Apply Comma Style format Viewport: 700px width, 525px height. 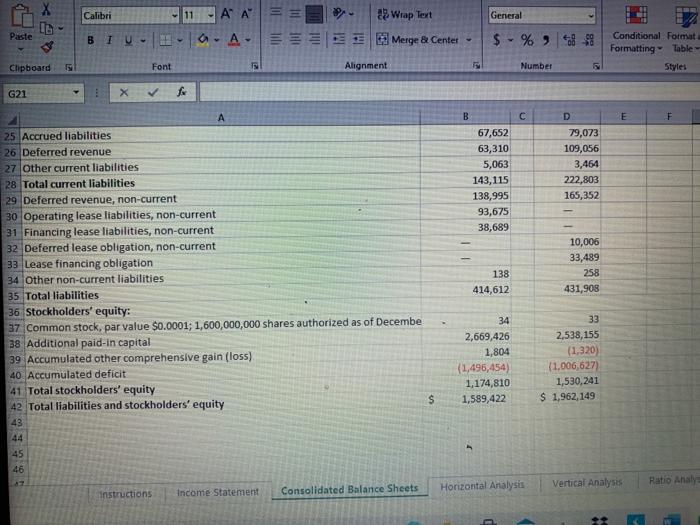pyautogui.click(x=546, y=40)
